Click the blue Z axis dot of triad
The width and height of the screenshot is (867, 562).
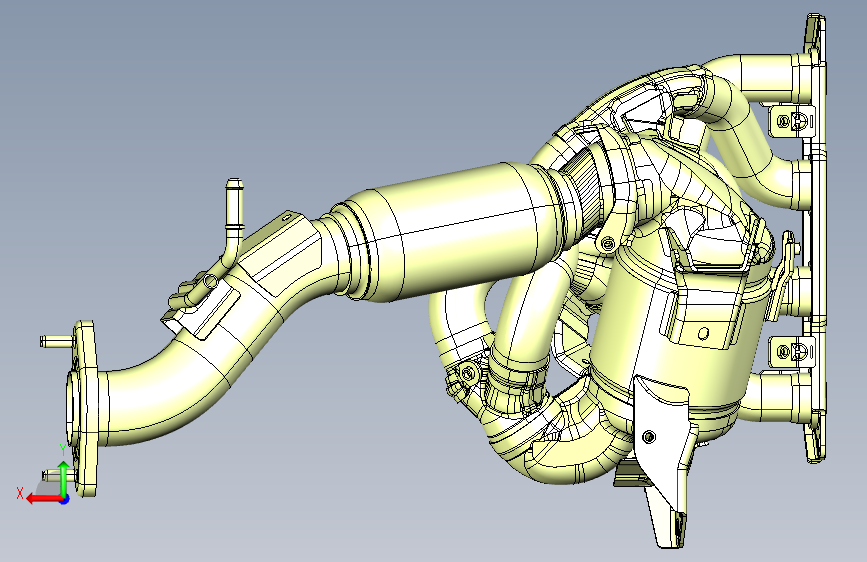pos(65,500)
